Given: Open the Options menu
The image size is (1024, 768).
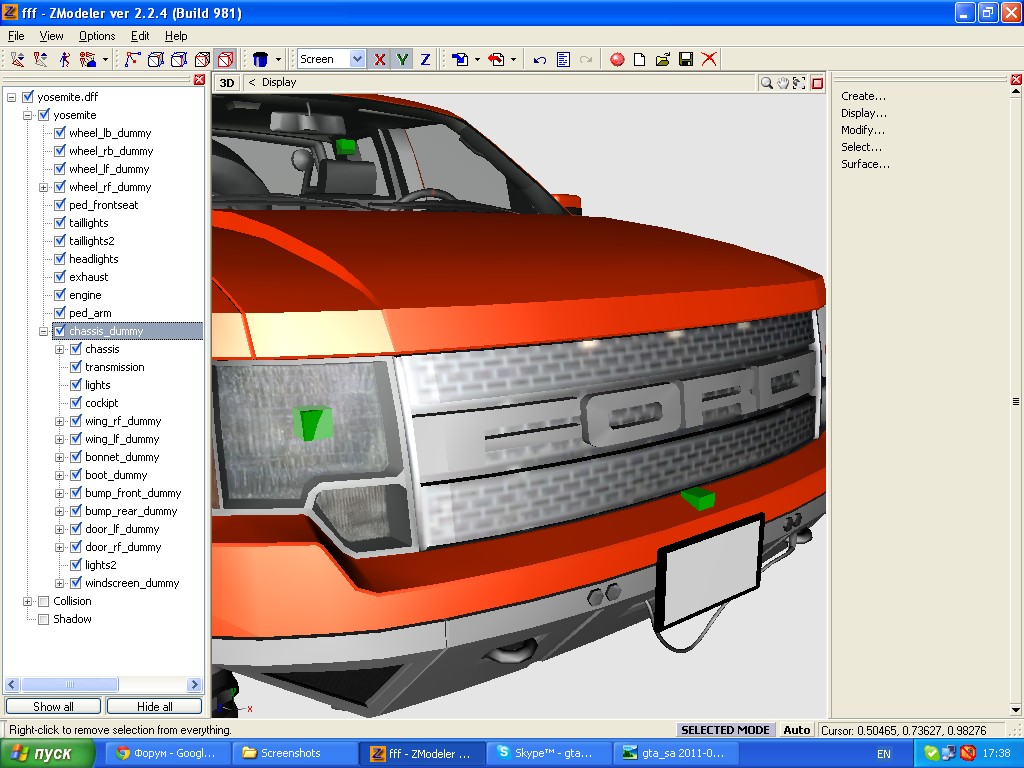Looking at the screenshot, I should pyautogui.click(x=97, y=36).
